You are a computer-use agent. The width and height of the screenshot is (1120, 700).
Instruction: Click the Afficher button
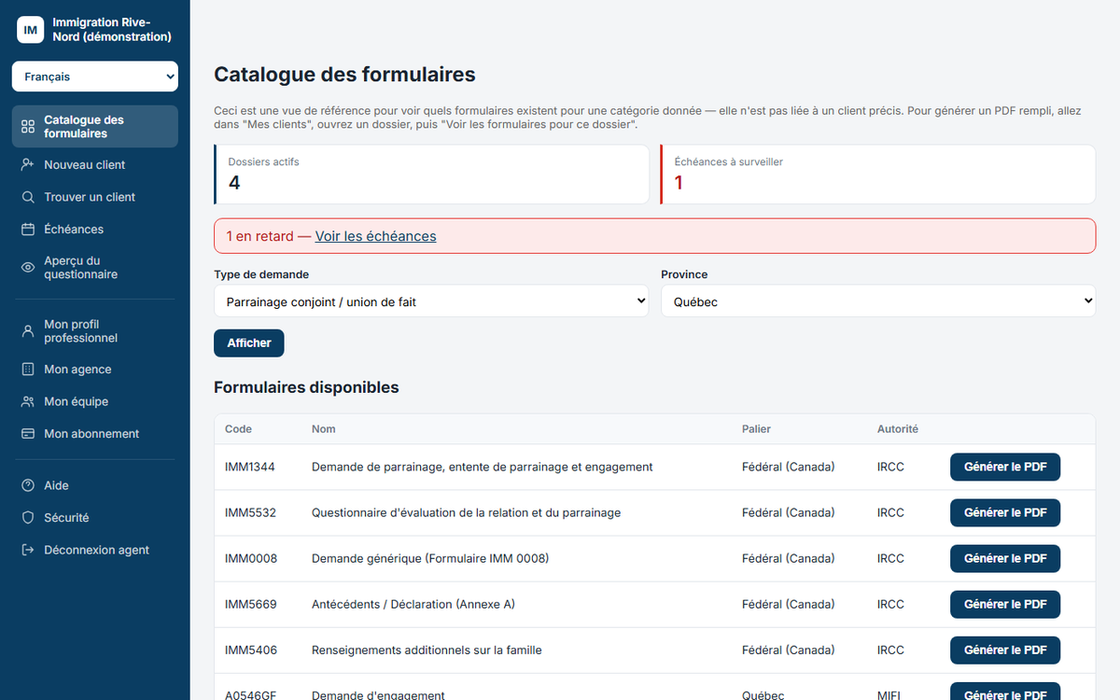(x=249, y=343)
